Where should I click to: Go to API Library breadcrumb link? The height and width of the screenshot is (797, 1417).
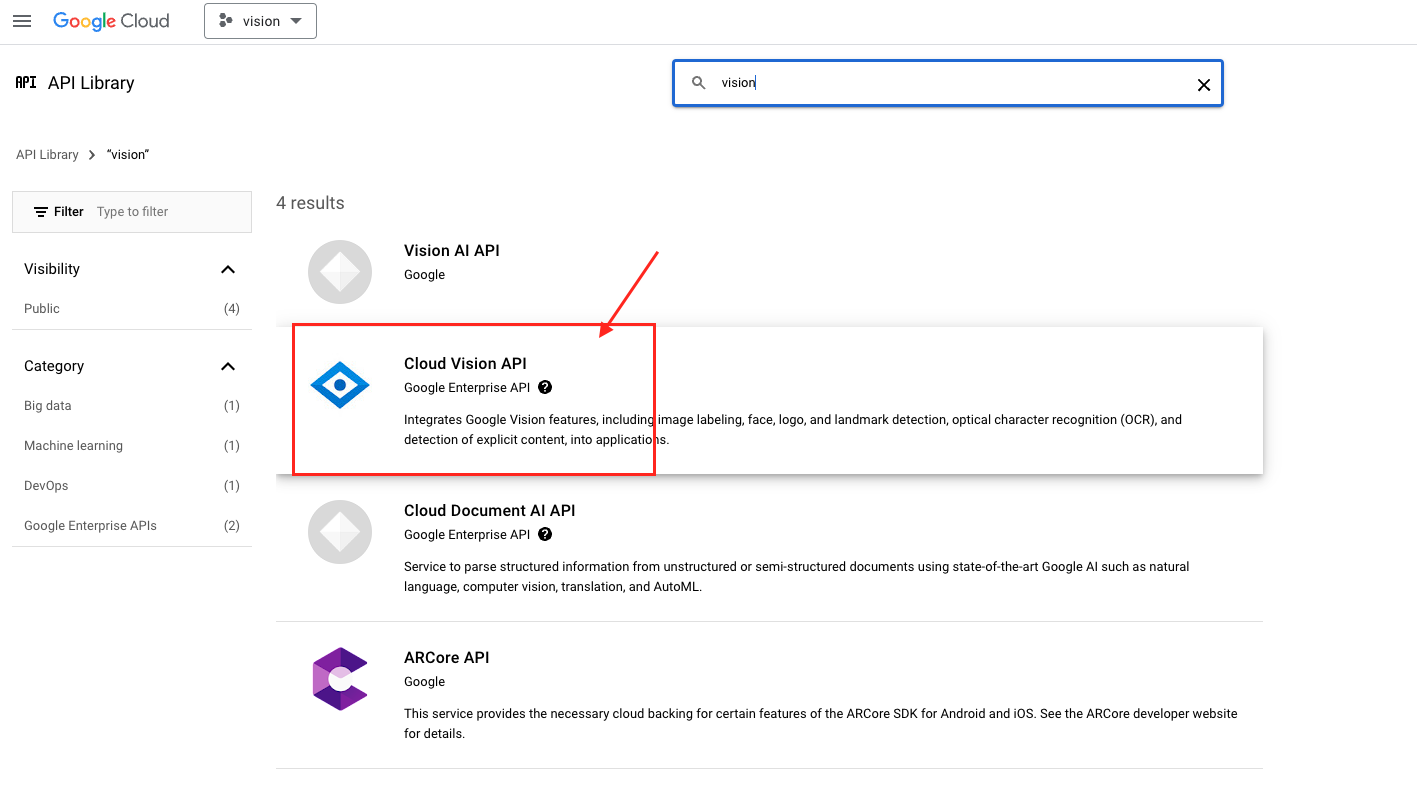[47, 155]
